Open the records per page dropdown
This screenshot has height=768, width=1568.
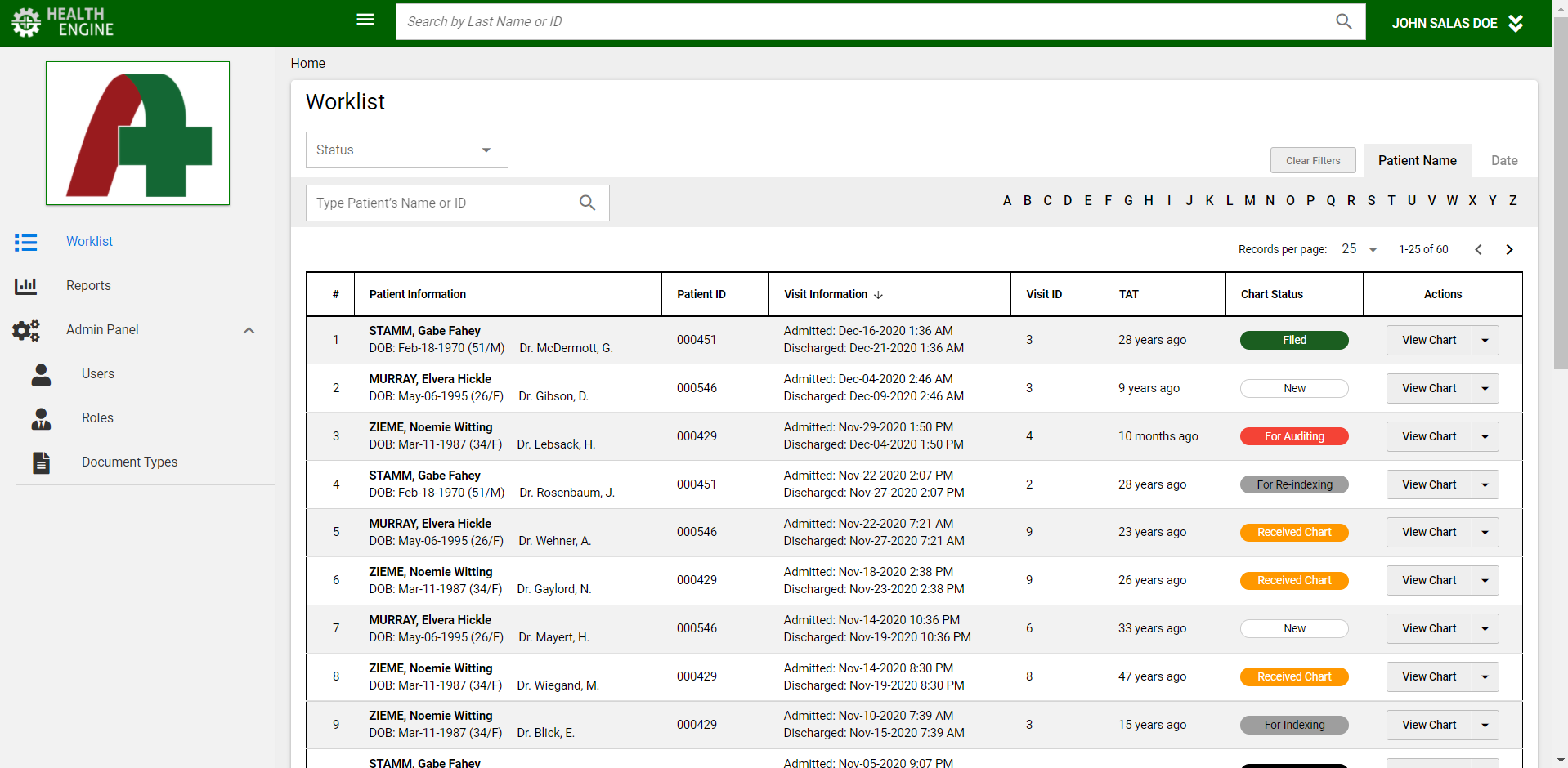point(1360,249)
